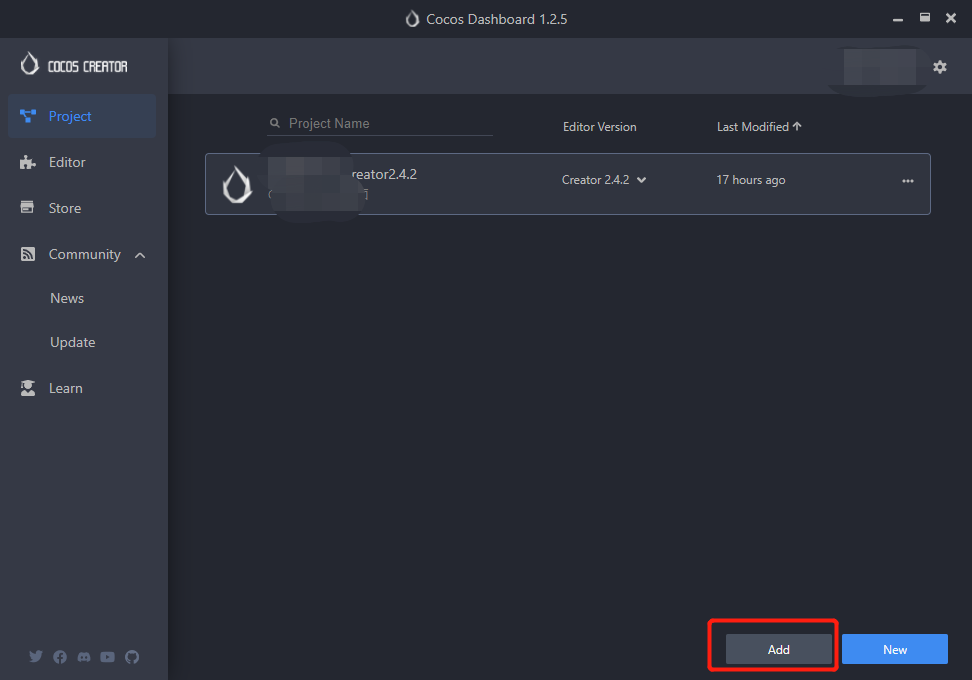Click the Learn graduate icon
The height and width of the screenshot is (680, 972).
coord(28,388)
